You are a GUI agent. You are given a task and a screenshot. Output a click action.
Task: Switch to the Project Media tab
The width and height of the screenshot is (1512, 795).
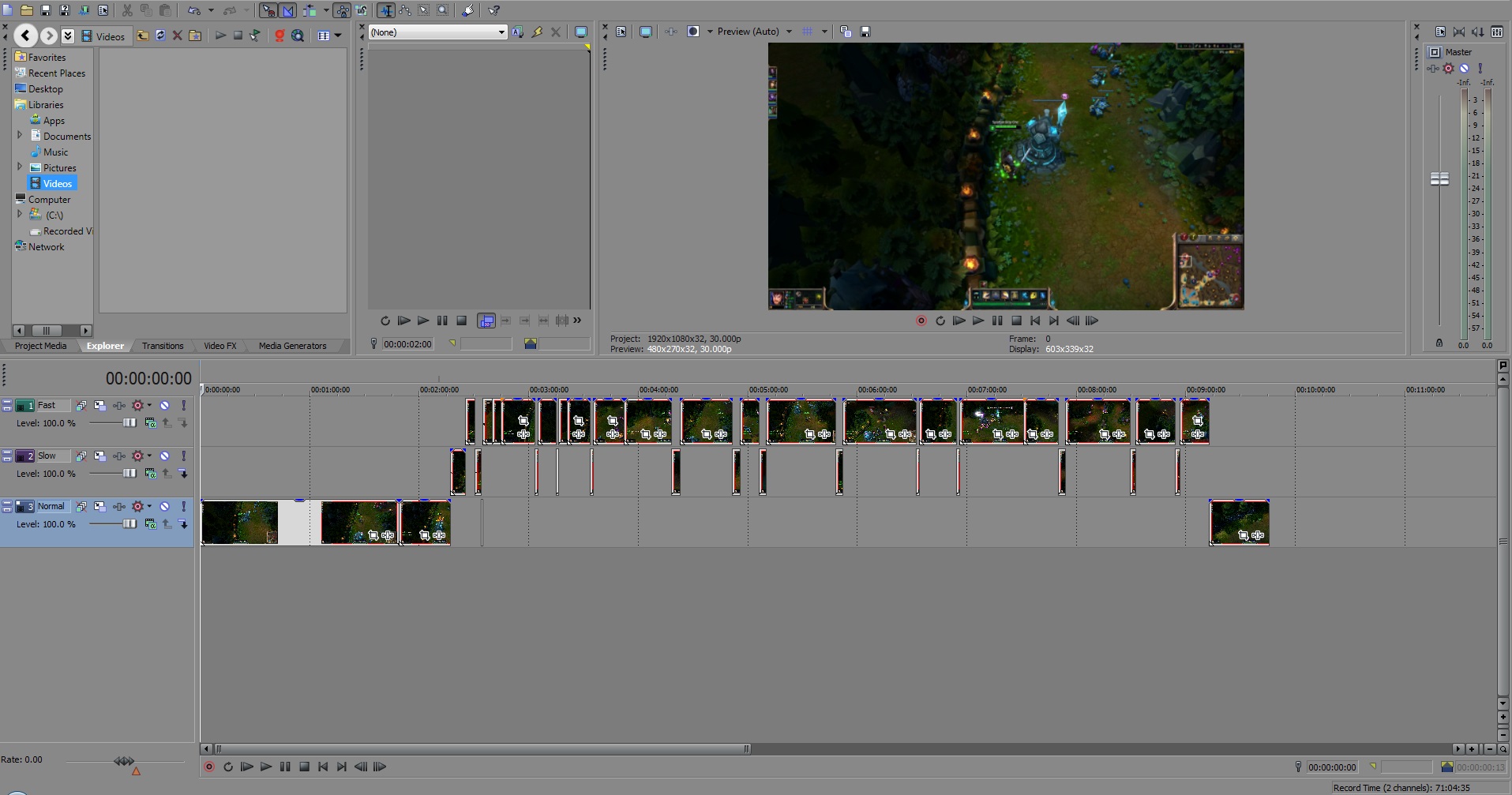(41, 346)
